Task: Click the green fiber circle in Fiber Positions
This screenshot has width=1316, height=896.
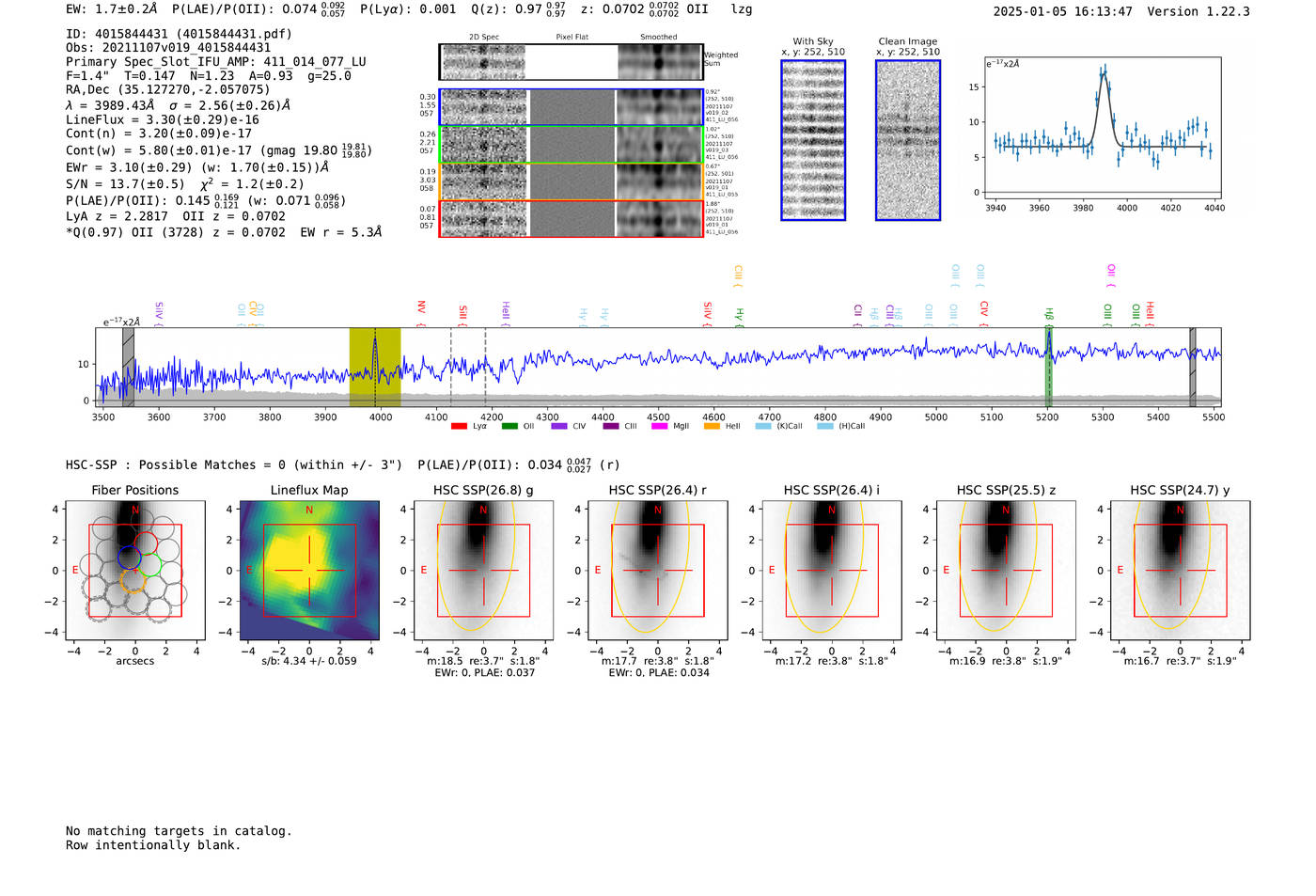Action: coord(149,567)
